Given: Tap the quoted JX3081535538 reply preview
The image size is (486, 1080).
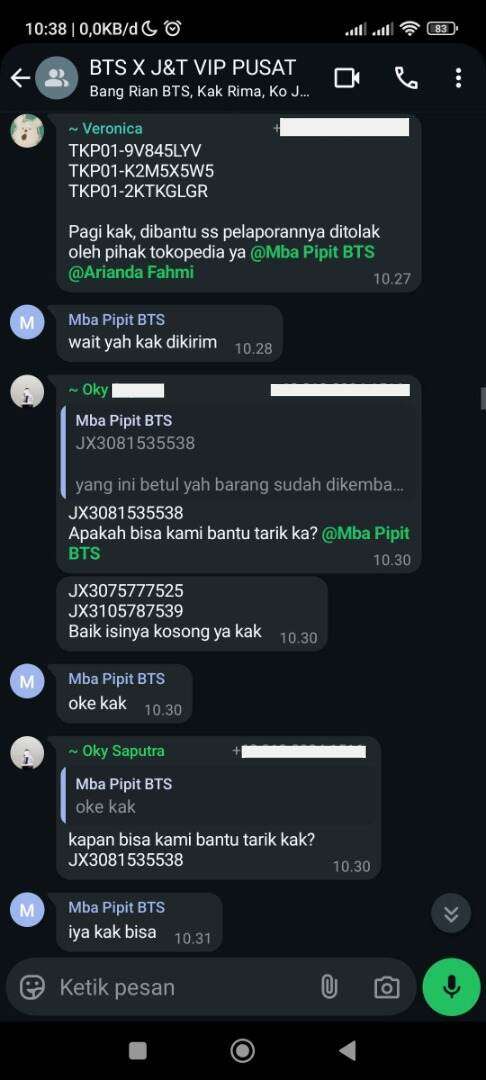Looking at the screenshot, I should pyautogui.click(x=238, y=451).
